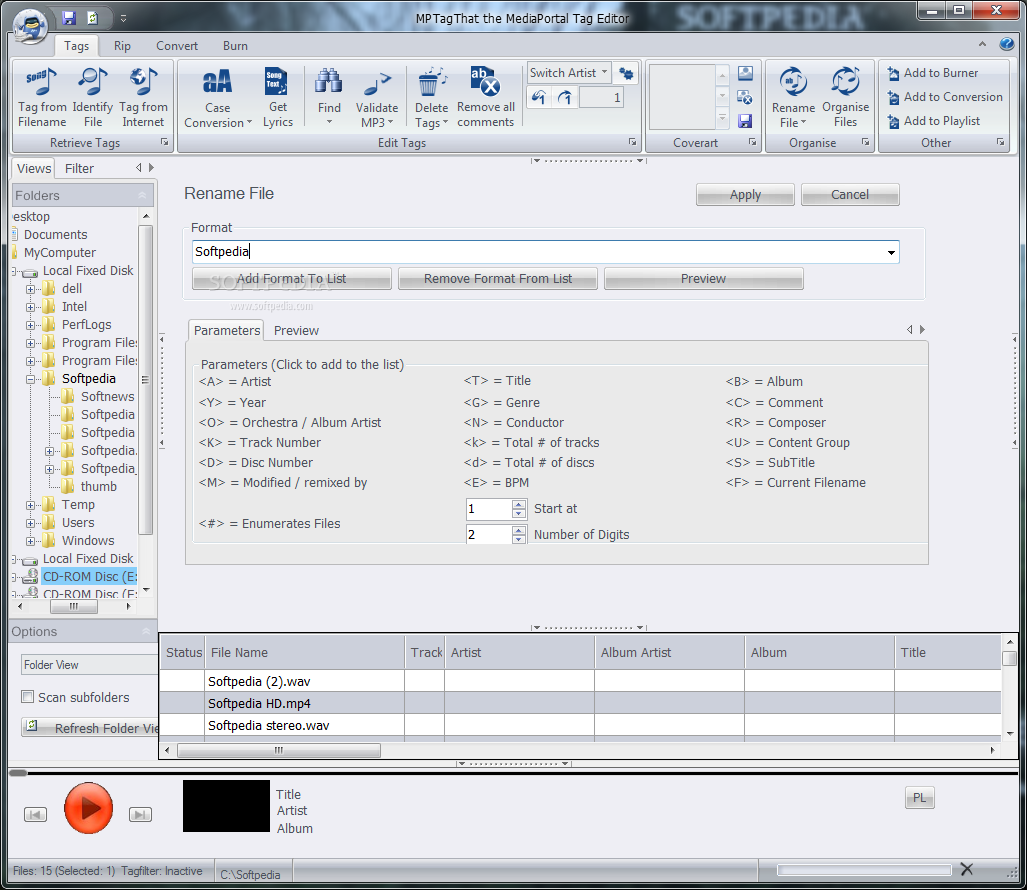Viewport: 1027px width, 890px height.
Task: Open Case Conversion tool
Action: pos(217,98)
